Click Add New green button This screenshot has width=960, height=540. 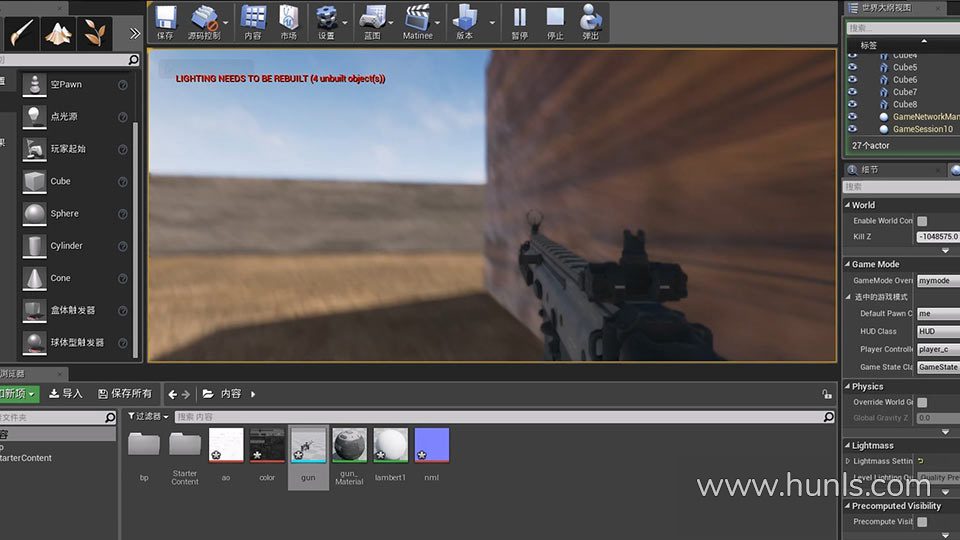pyautogui.click(x=18, y=394)
